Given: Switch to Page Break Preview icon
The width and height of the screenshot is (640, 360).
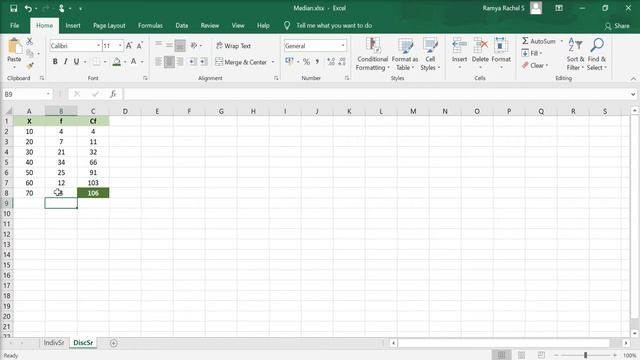Looking at the screenshot, I should (541, 355).
